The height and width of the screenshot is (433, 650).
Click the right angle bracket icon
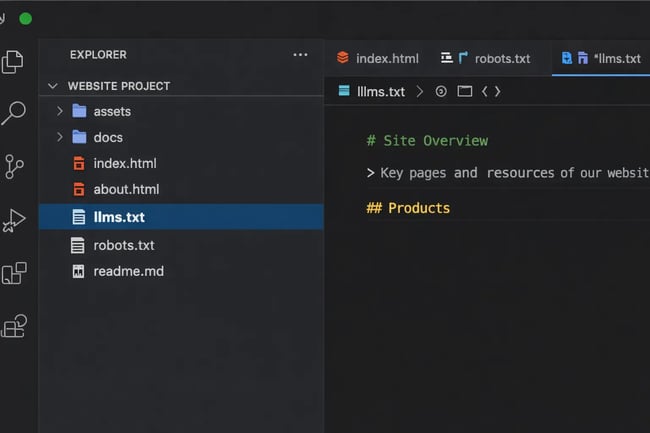coord(497,91)
